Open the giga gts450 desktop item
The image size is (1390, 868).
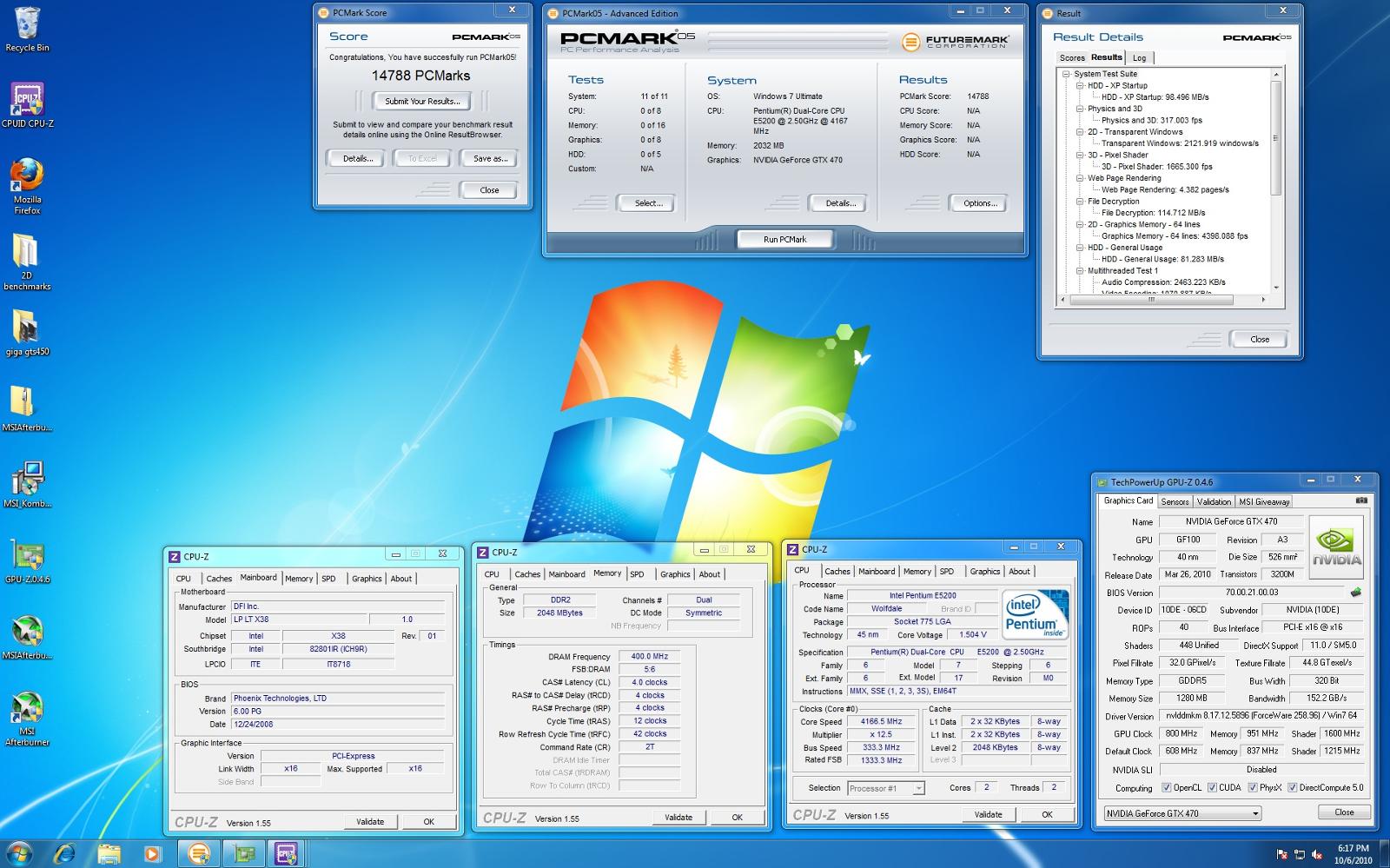click(x=27, y=334)
